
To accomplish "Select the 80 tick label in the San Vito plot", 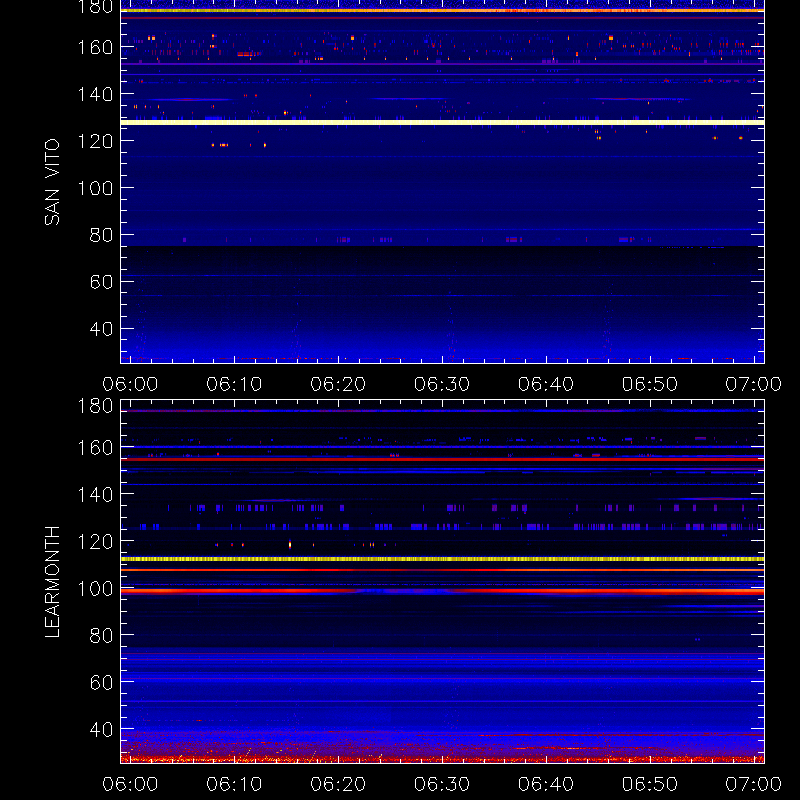I will point(101,235).
